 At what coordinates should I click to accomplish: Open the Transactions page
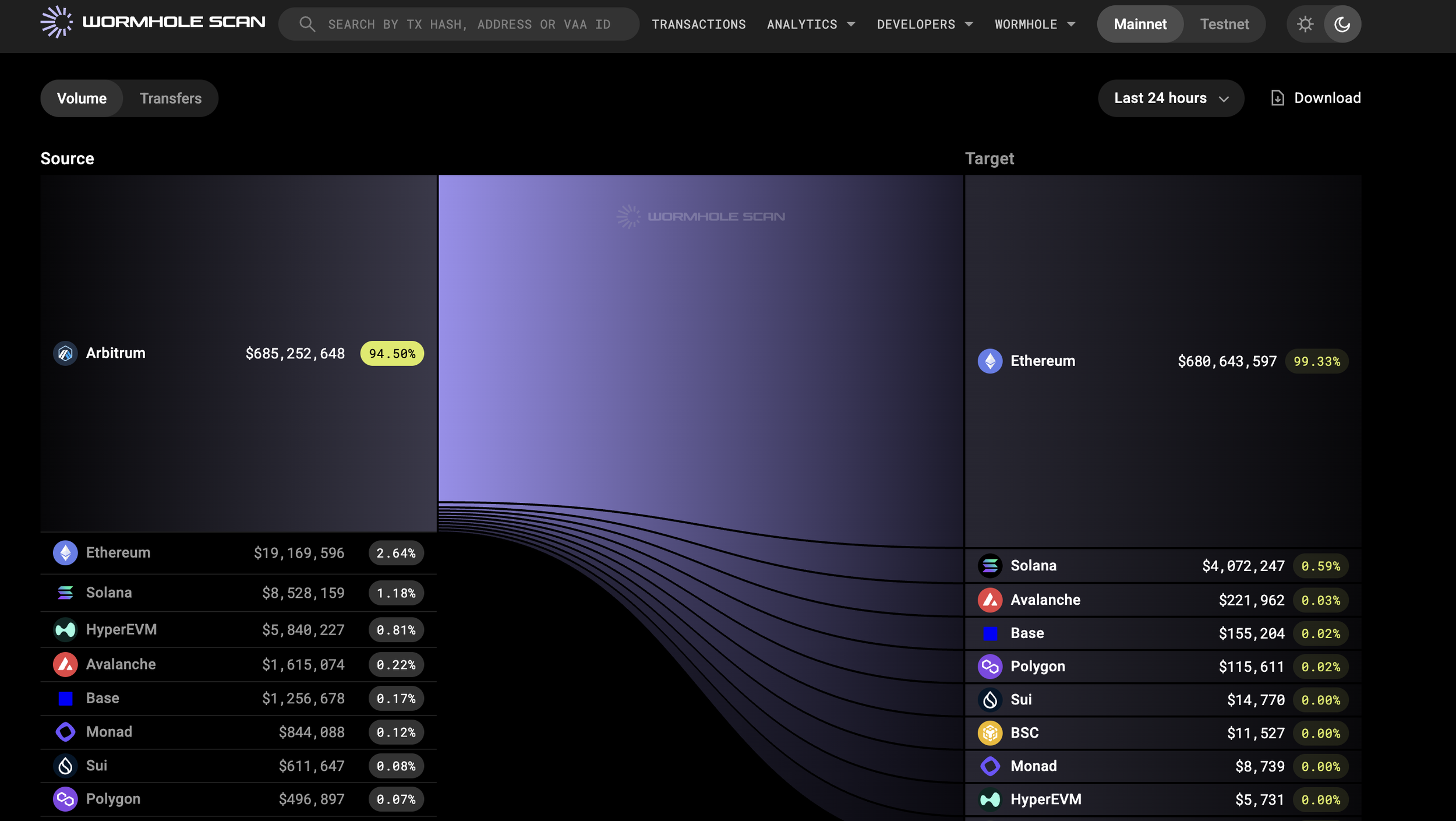(x=698, y=24)
